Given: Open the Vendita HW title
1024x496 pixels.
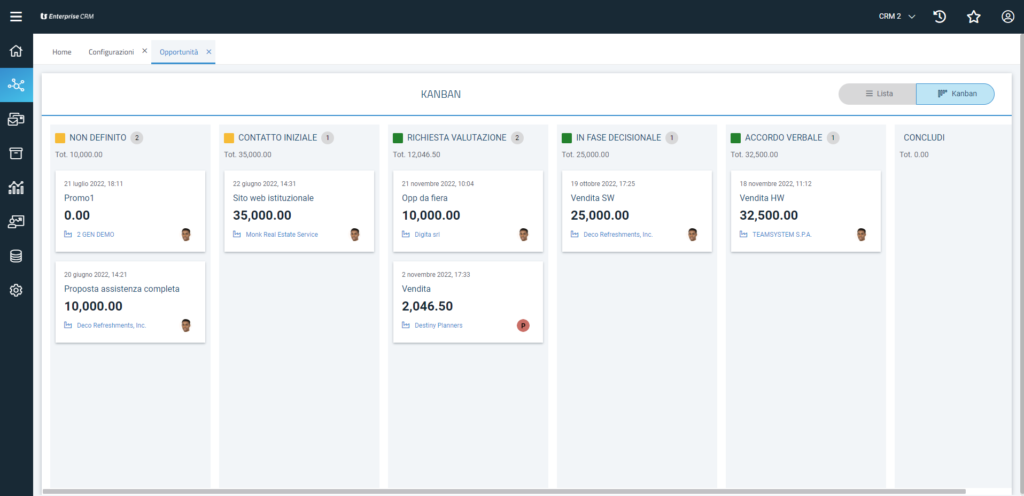Looking at the screenshot, I should click(x=761, y=198).
